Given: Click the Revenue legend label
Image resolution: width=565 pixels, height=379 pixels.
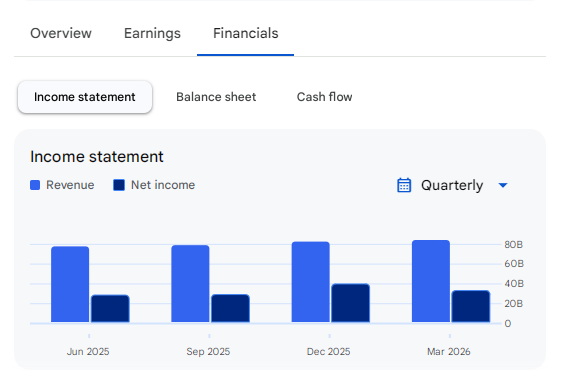Looking at the screenshot, I should [70, 185].
